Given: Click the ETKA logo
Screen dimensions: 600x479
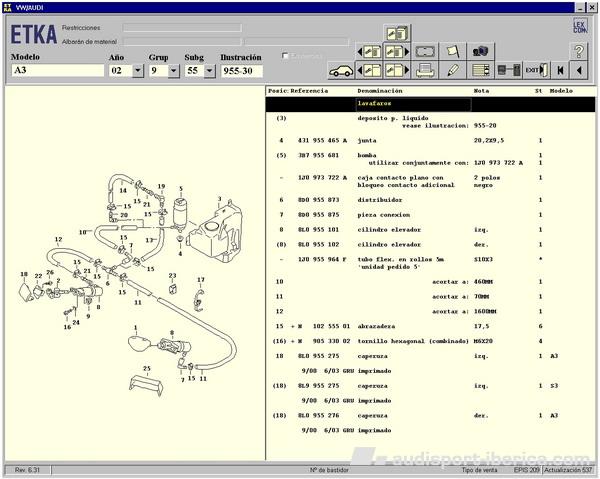Looking at the screenshot, I should [34, 35].
